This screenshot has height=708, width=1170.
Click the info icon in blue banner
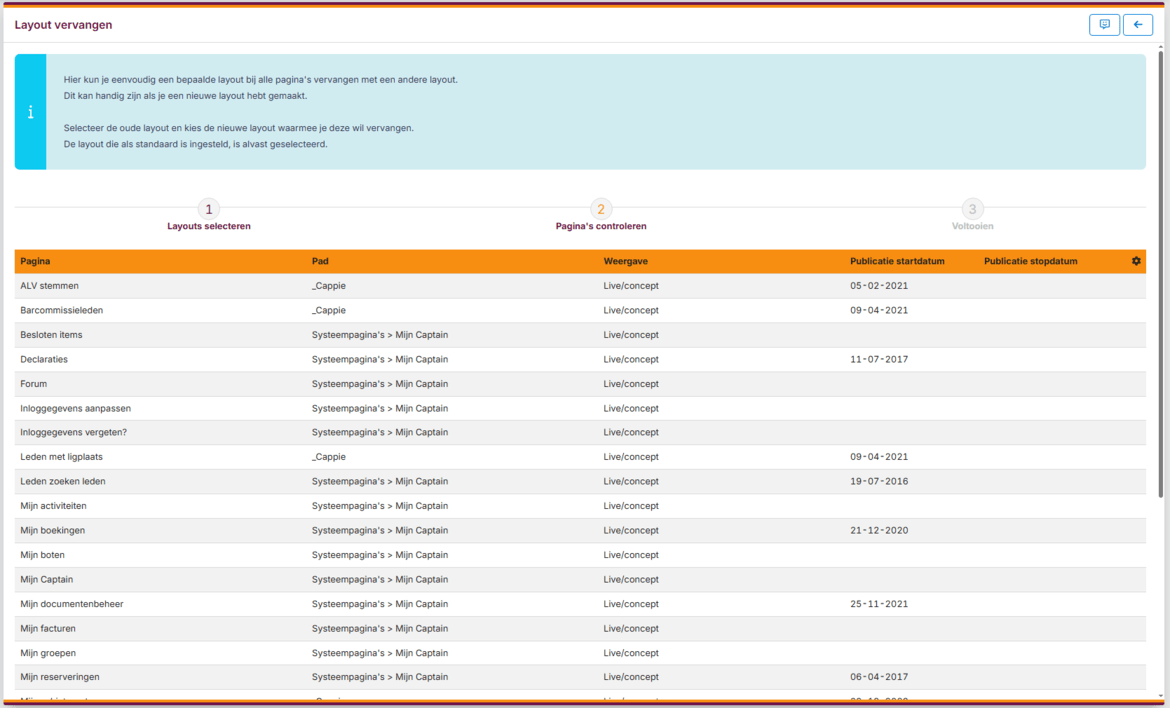(30, 112)
